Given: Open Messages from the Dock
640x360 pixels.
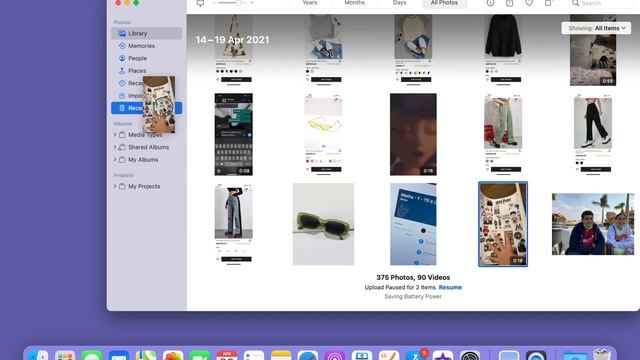Looking at the screenshot, I should [x=92, y=355].
